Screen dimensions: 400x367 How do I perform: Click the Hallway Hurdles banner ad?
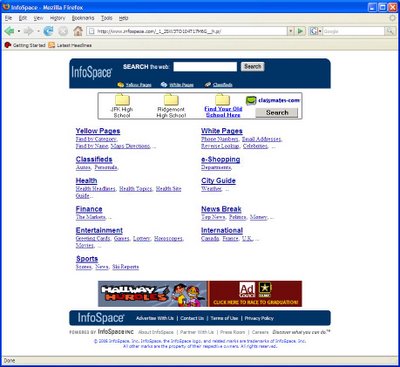[153, 294]
